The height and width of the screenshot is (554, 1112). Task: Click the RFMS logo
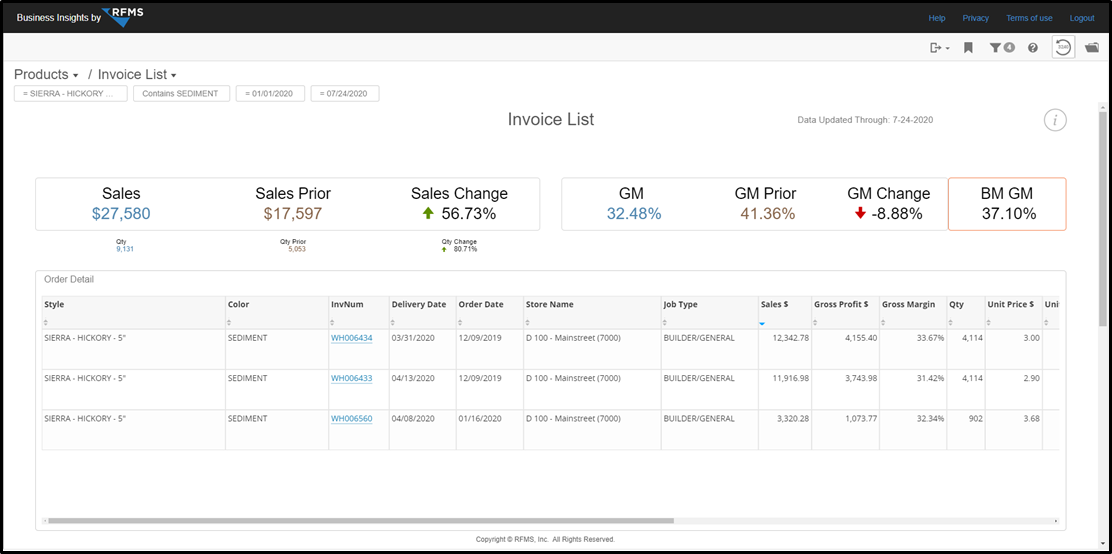[x=123, y=16]
